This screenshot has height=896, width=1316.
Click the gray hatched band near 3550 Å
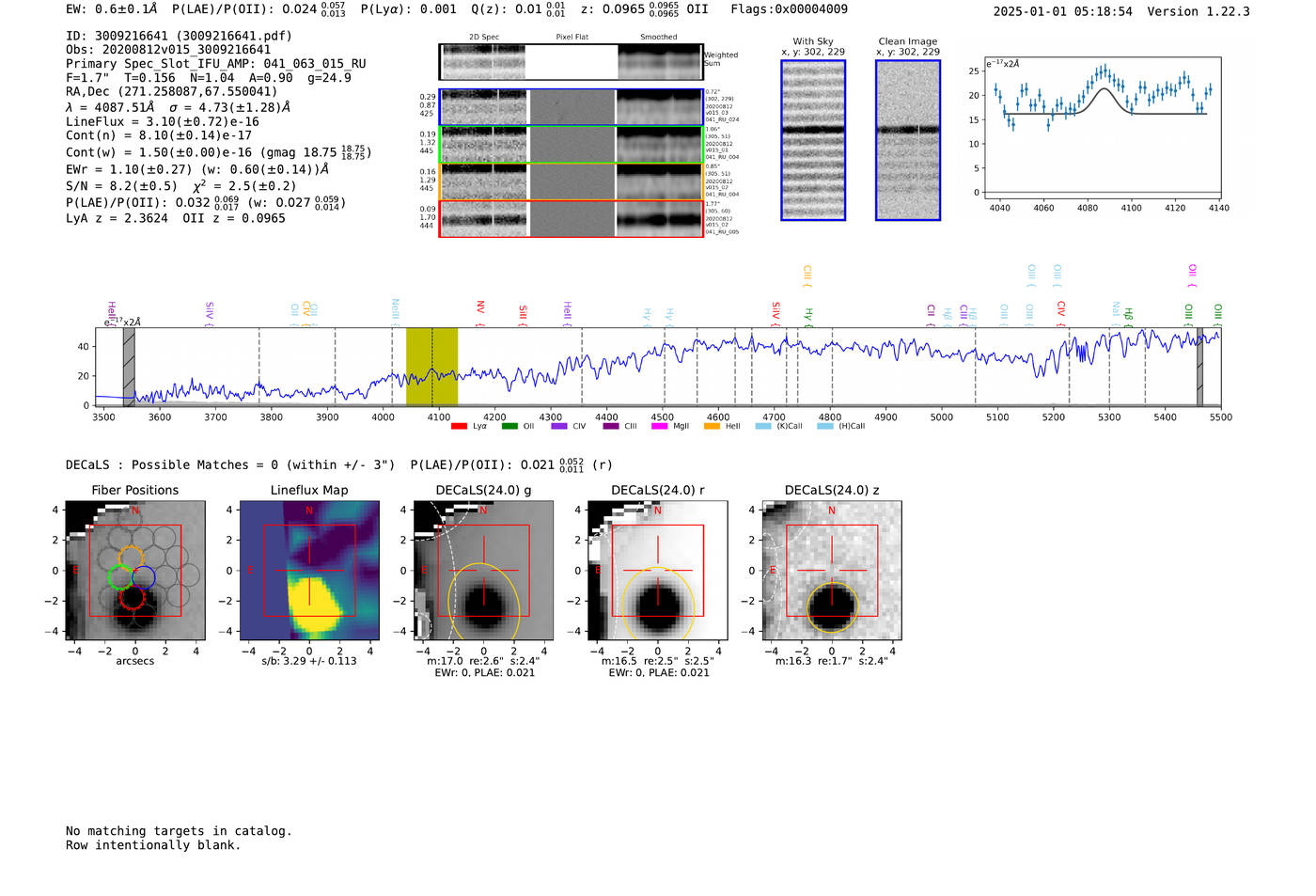(129, 367)
